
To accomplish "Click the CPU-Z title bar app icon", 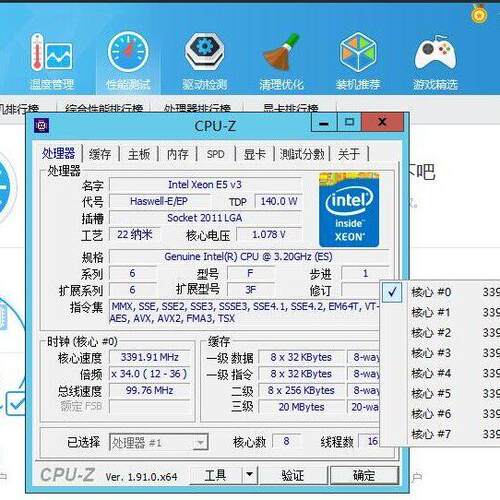I will point(41,126).
